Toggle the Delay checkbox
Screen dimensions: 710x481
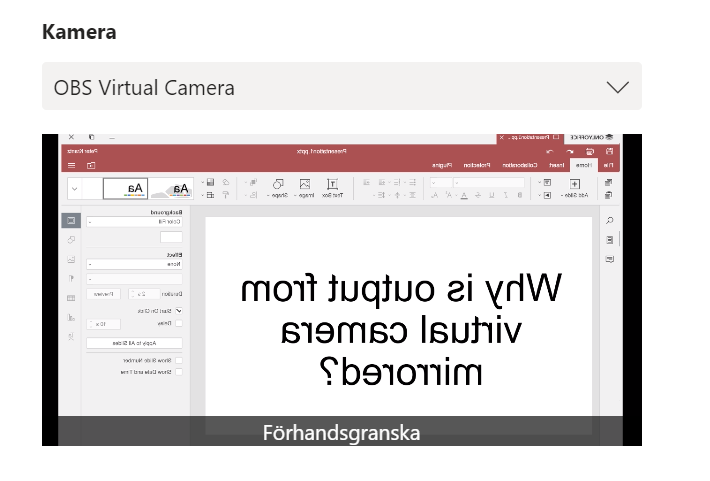click(179, 323)
